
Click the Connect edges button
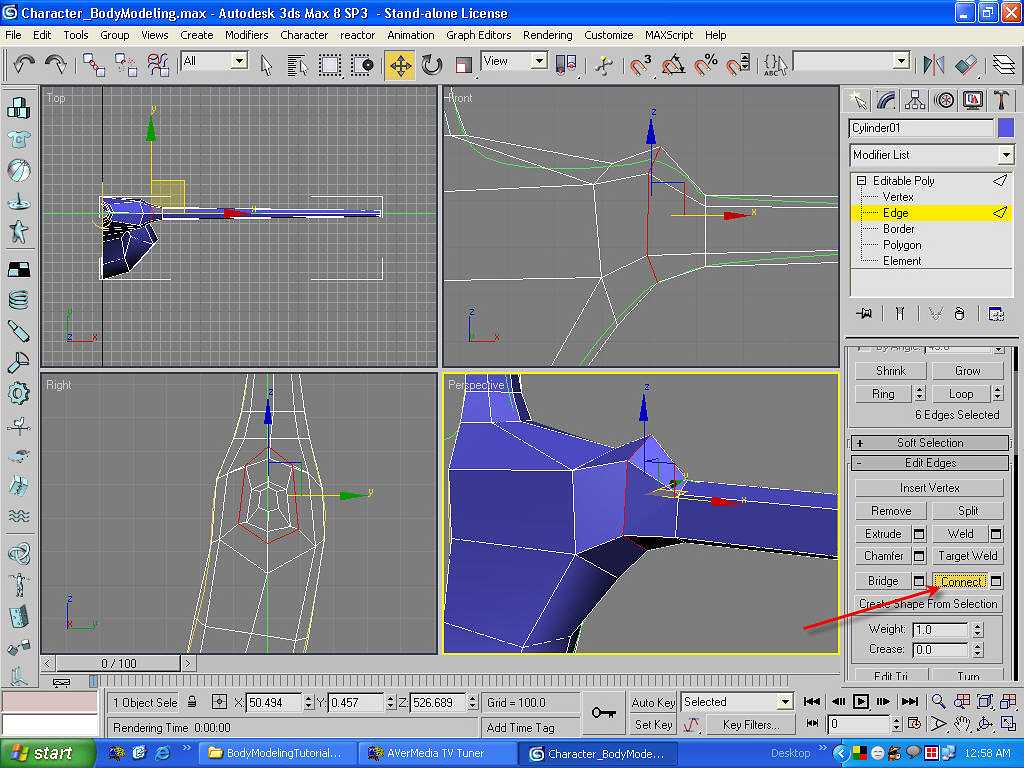click(x=961, y=581)
